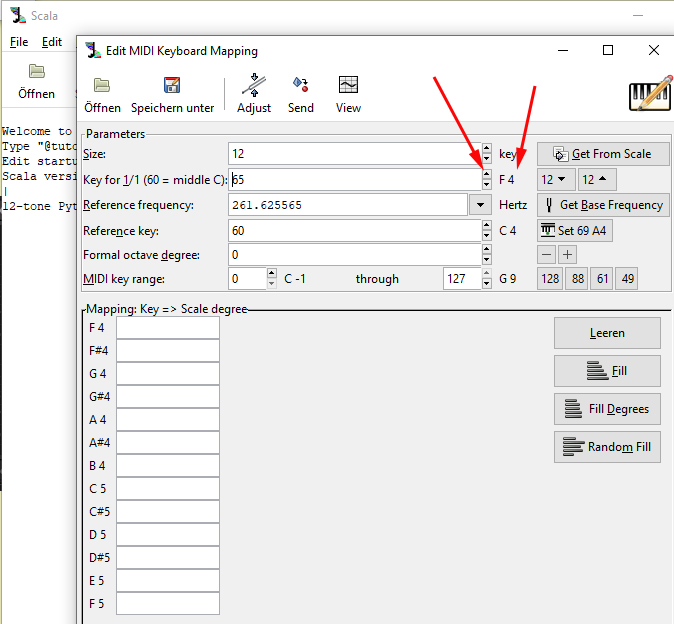Click the MIDI key range start field
This screenshot has height=624, width=674.
point(247,279)
